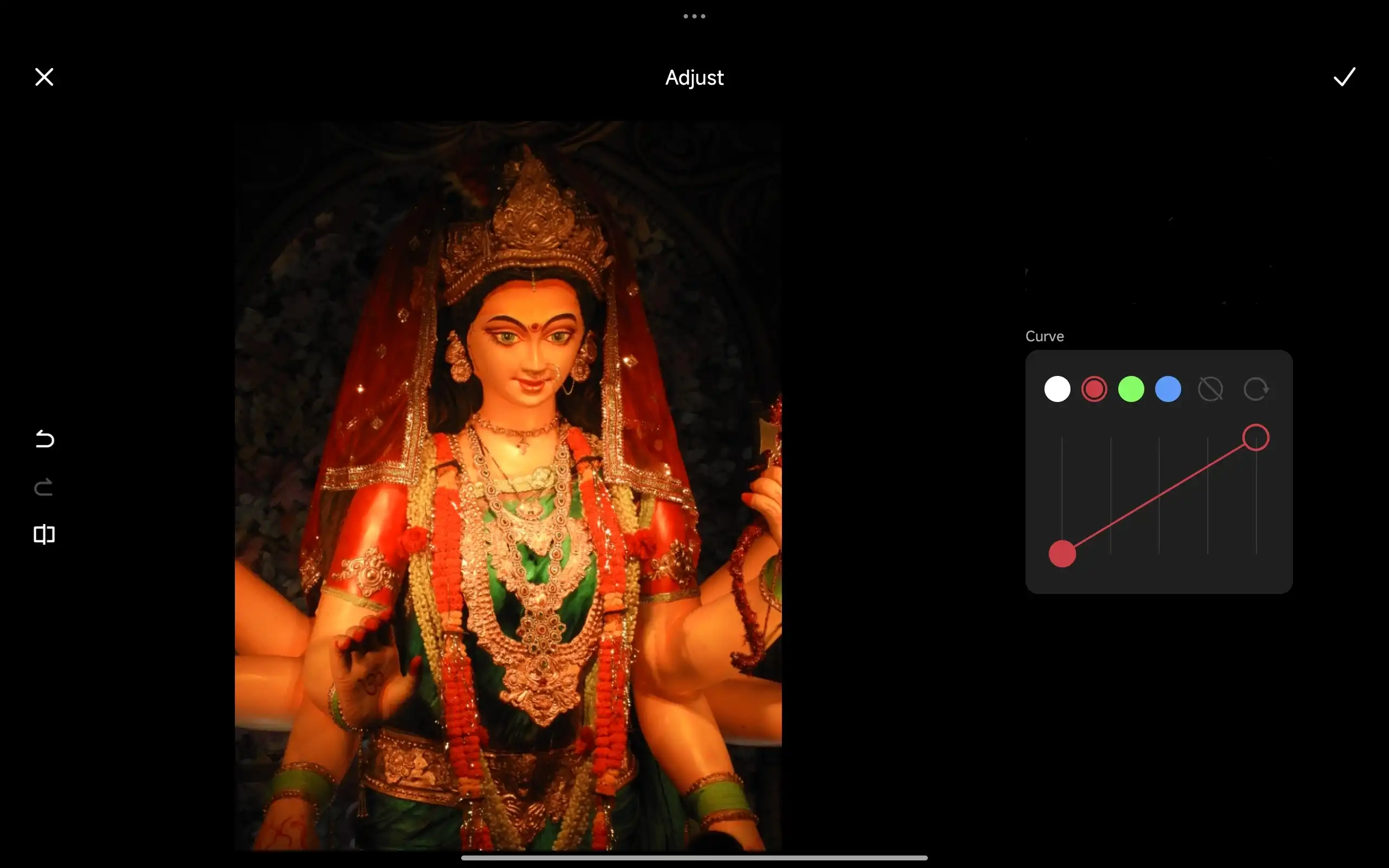This screenshot has width=1389, height=868.
Task: Click the curve disable icon with the slashed circle
Action: [x=1210, y=389]
